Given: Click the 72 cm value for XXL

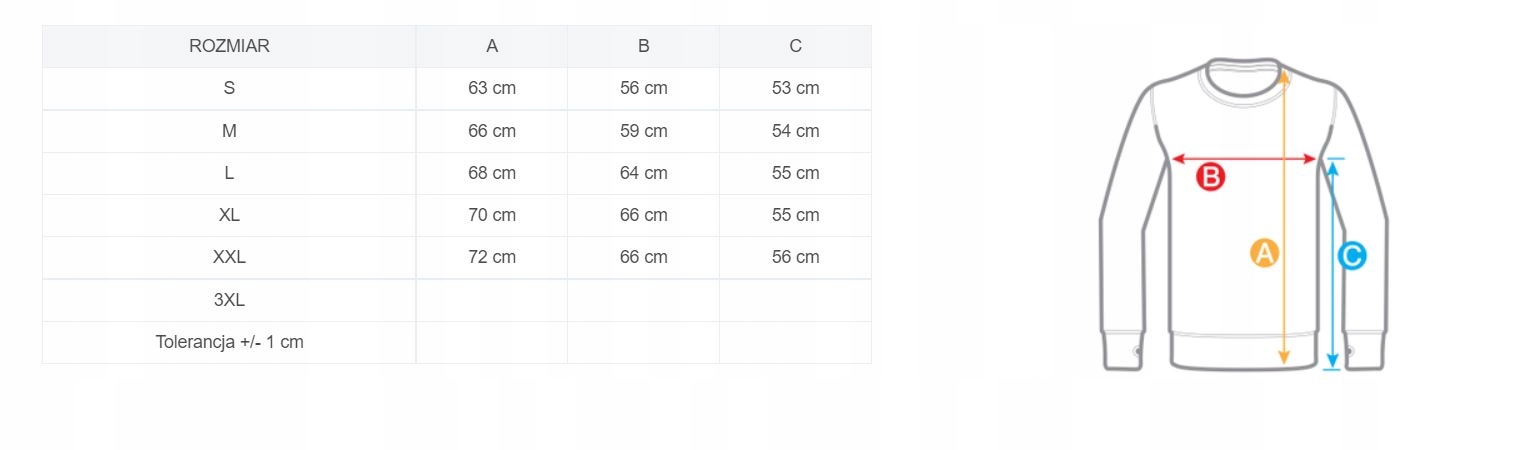Looking at the screenshot, I should pyautogui.click(x=492, y=257).
